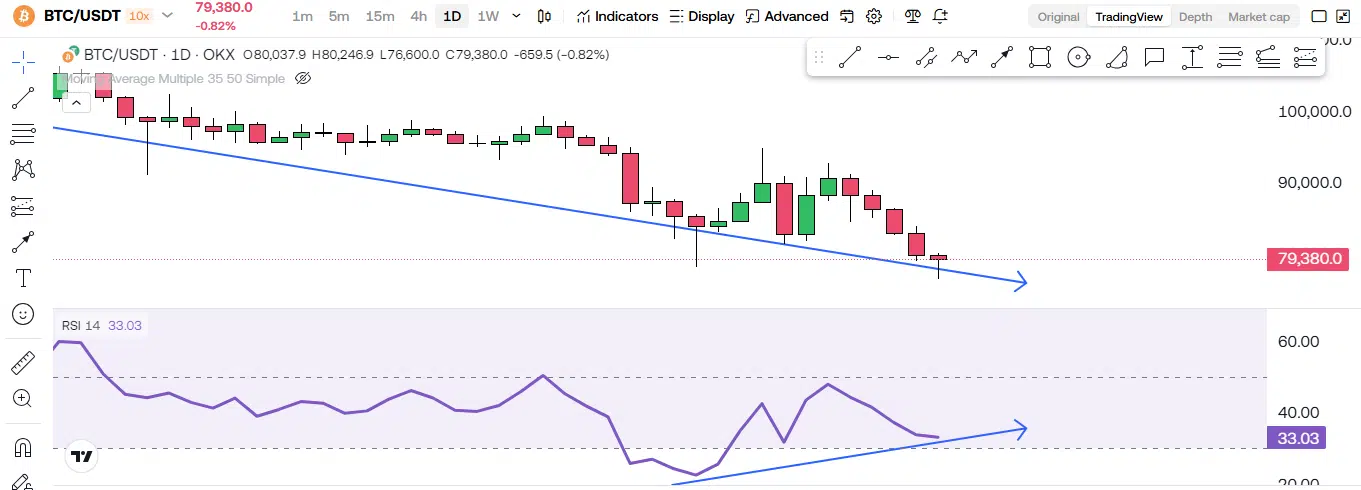Select the 4h timeframe
Screen dimensions: 1361x490
coord(418,16)
